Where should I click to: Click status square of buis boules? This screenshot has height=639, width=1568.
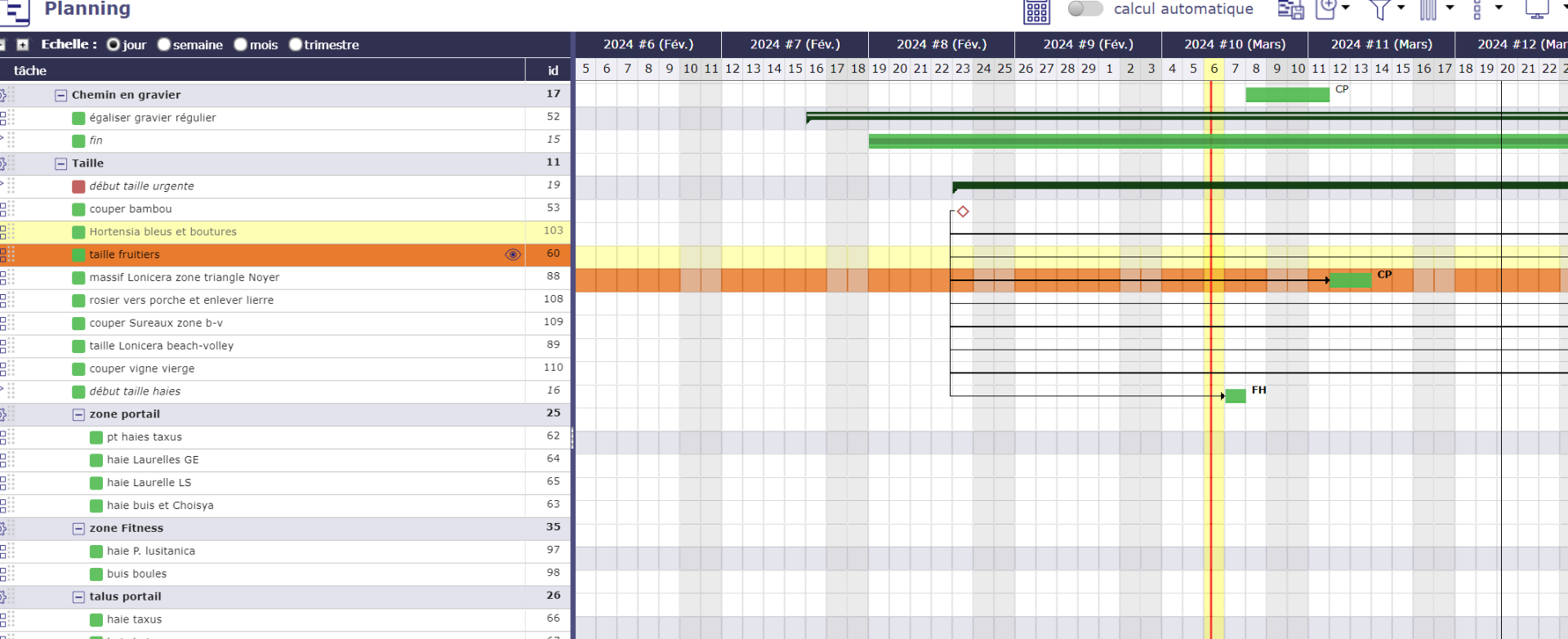(96, 575)
